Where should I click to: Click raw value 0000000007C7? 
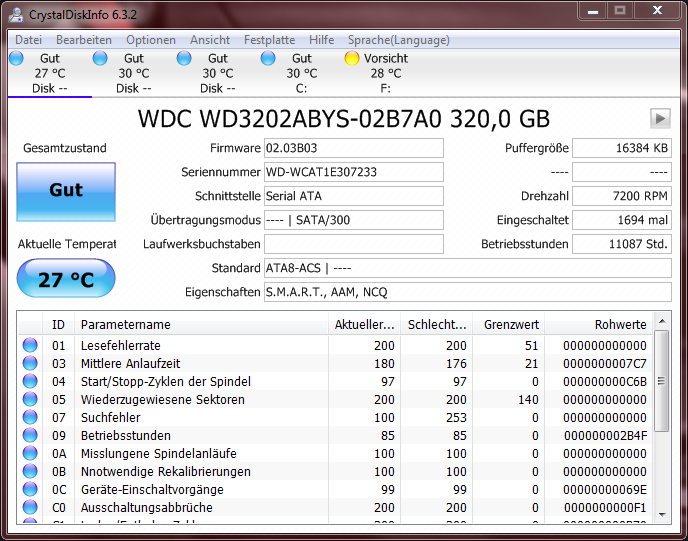[x=605, y=364]
